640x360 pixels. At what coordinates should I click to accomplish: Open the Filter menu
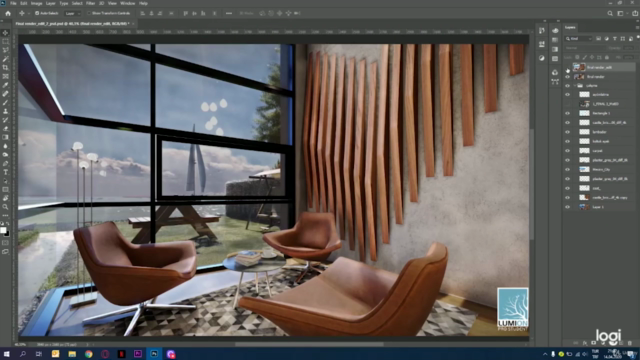(91, 3)
